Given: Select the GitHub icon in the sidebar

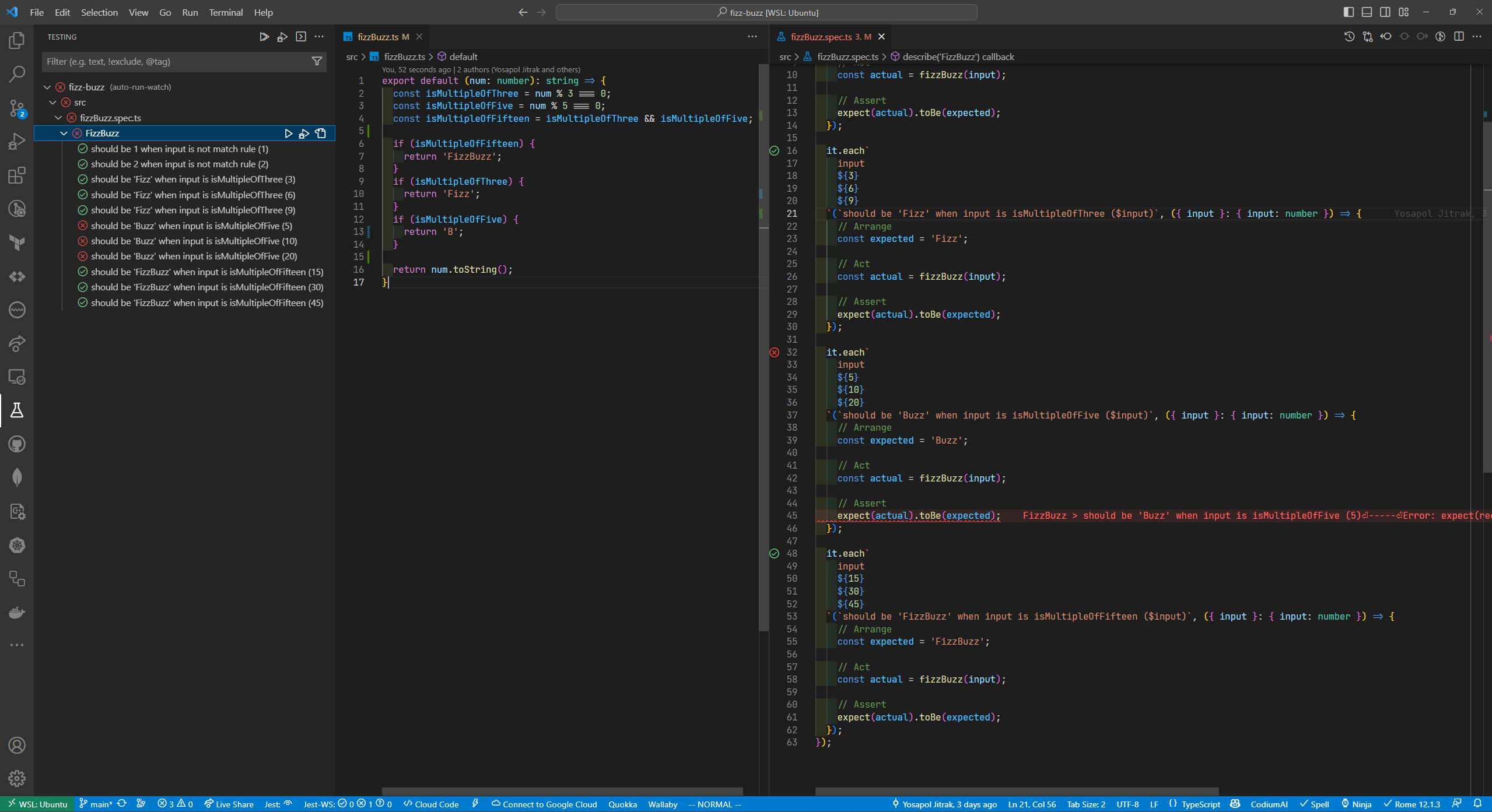Looking at the screenshot, I should coord(17,444).
